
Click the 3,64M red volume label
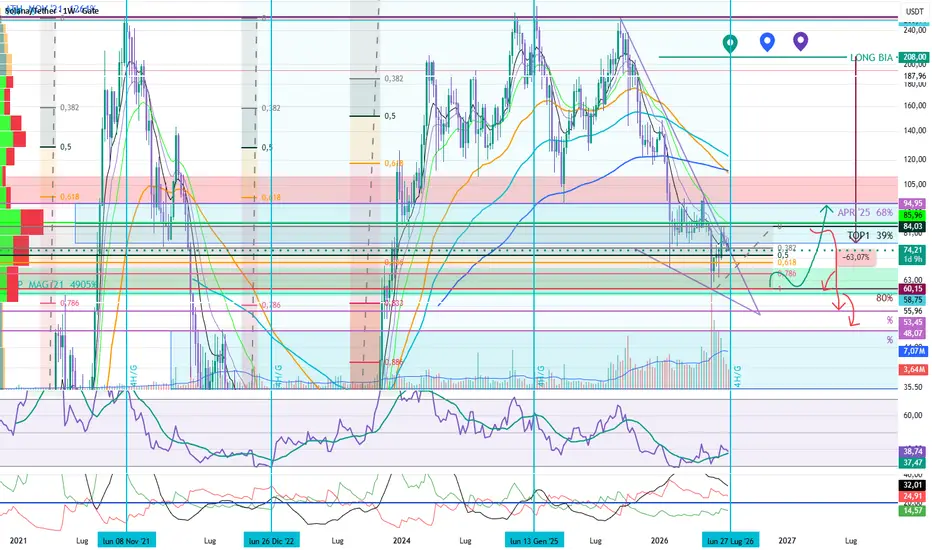click(914, 370)
